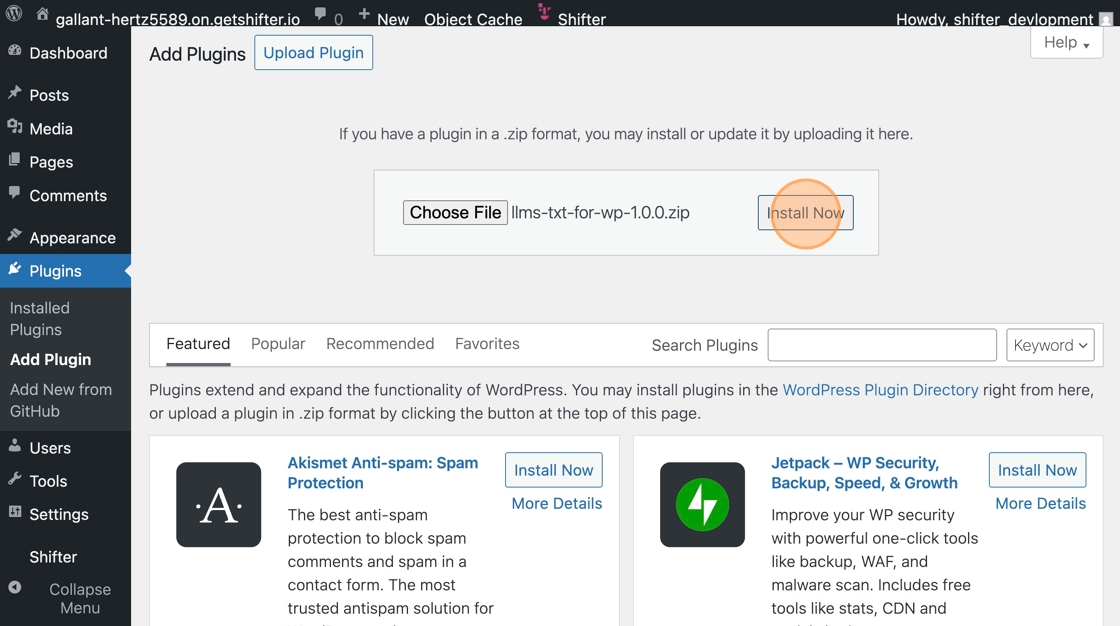Open Installed Plugins submenu item

[40, 319]
